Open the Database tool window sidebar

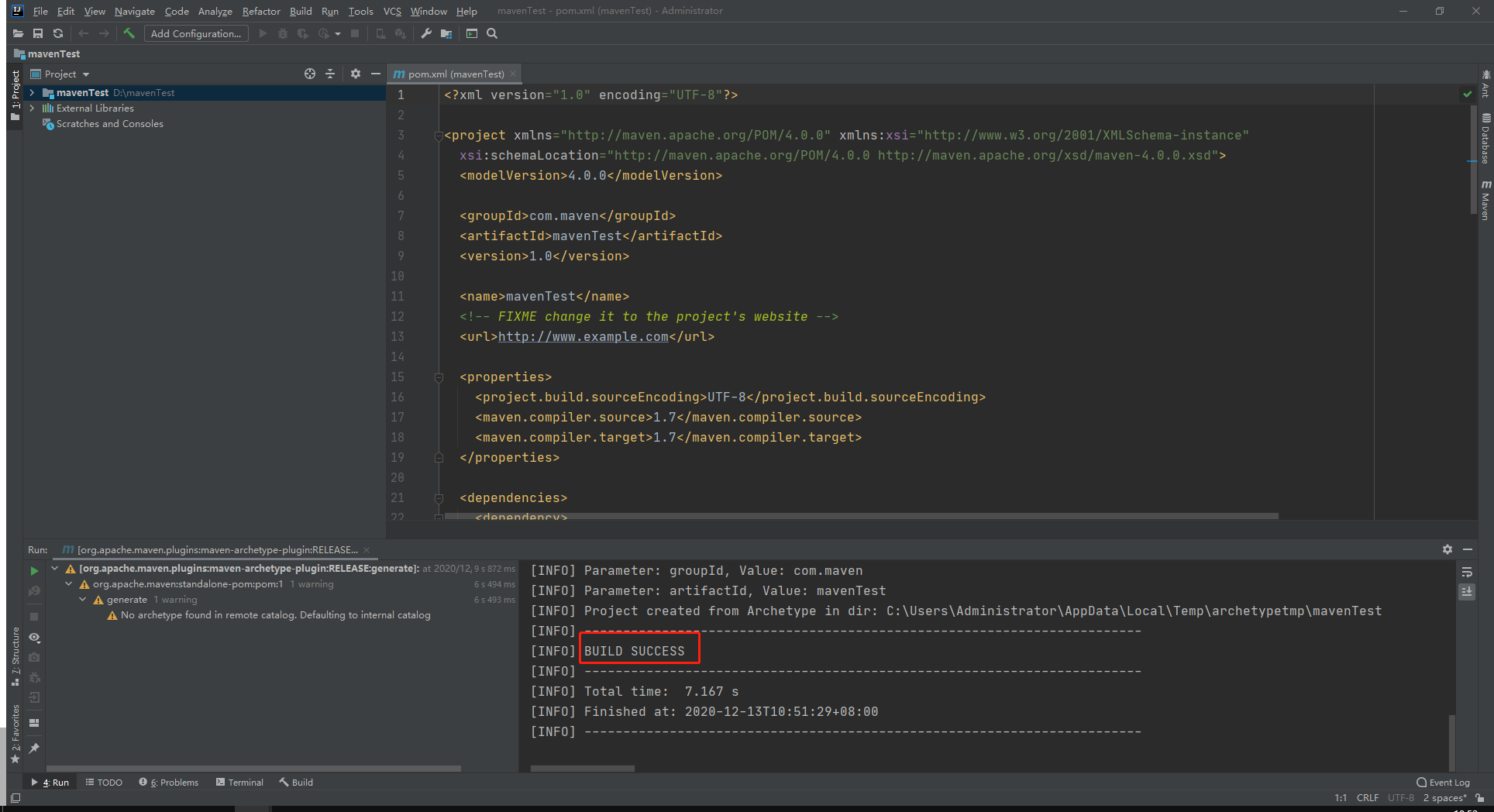coord(1485,139)
